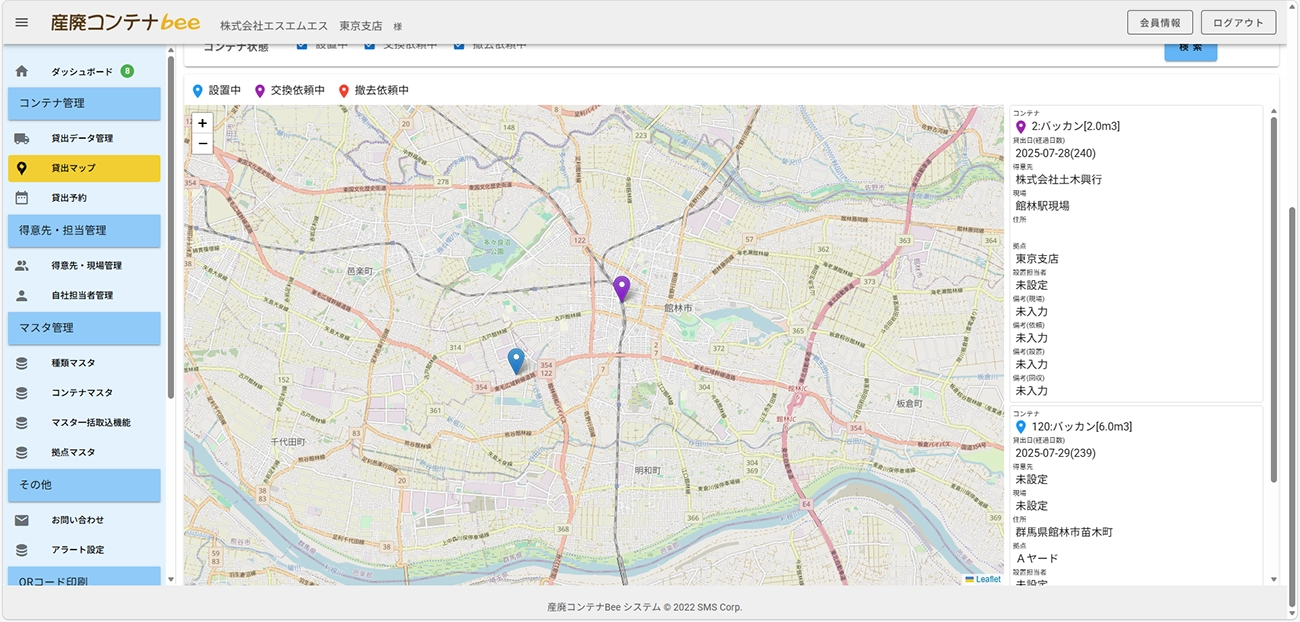The height and width of the screenshot is (622, 1300).
Task: Open the コンテナマスタ menu item
Action: pyautogui.click(x=82, y=393)
